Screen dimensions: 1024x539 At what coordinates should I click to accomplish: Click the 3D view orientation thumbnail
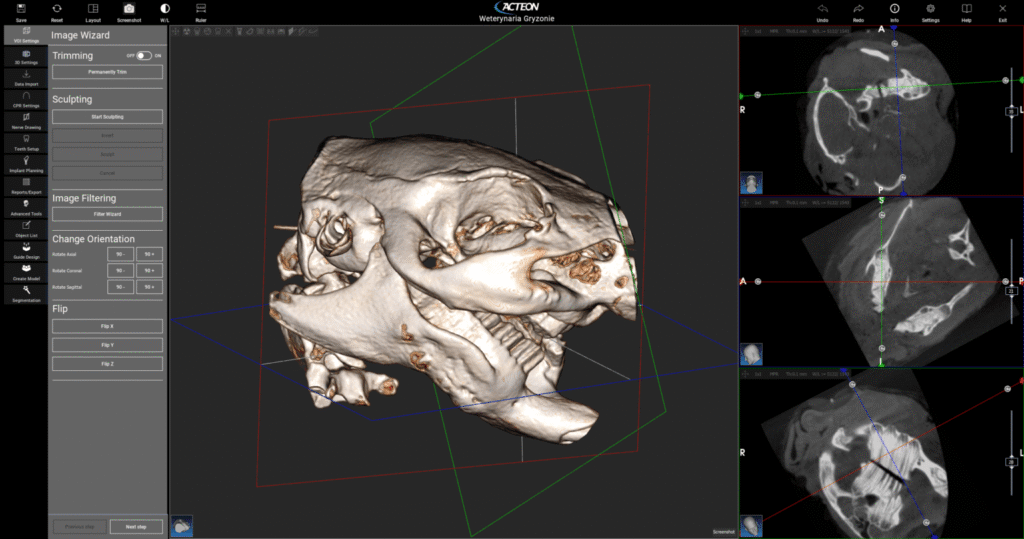[183, 525]
